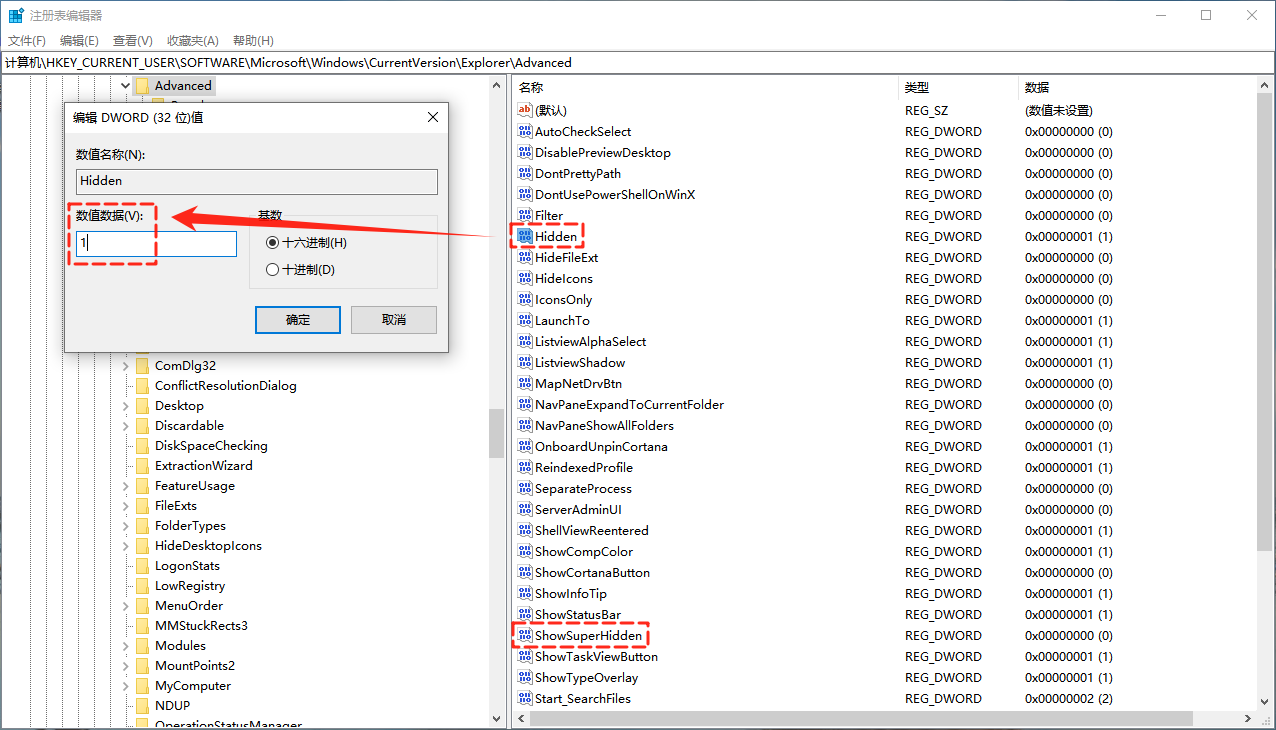The image size is (1276, 730).
Task: Click the HideFileExt DWORD icon
Action: [525, 257]
